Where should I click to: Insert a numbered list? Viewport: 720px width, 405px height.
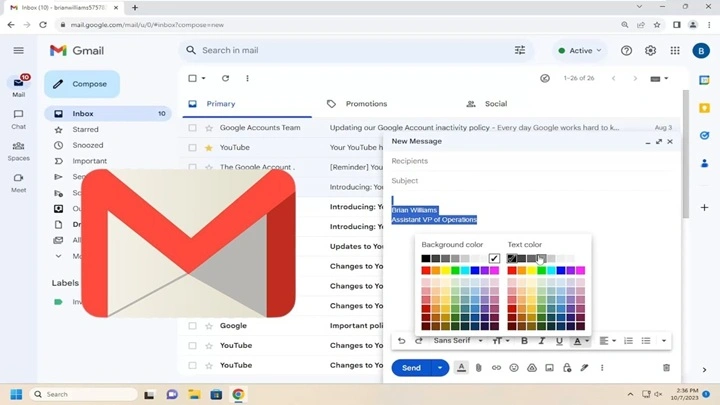pos(628,341)
